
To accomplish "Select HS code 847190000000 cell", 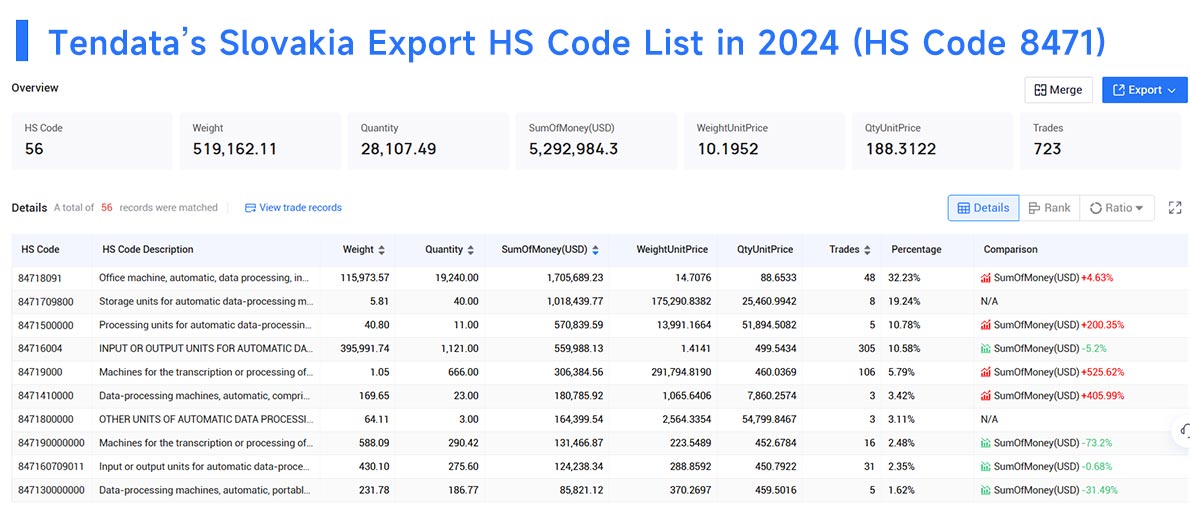I will [52, 443].
